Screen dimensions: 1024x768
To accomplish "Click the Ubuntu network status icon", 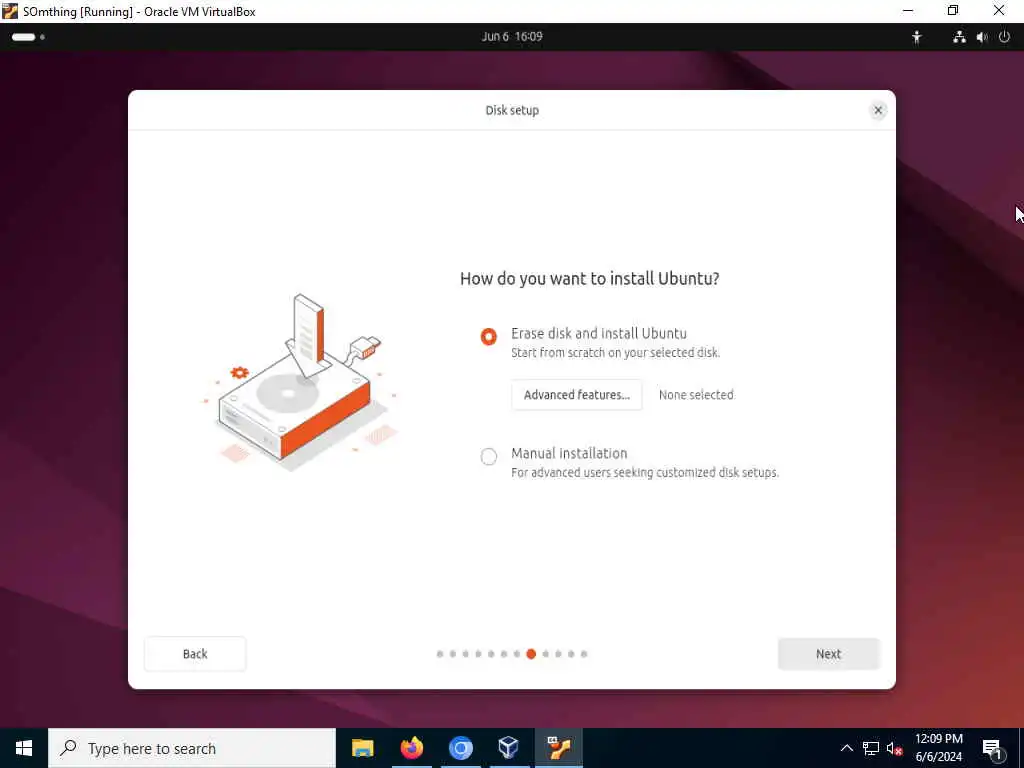I will pyautogui.click(x=959, y=37).
